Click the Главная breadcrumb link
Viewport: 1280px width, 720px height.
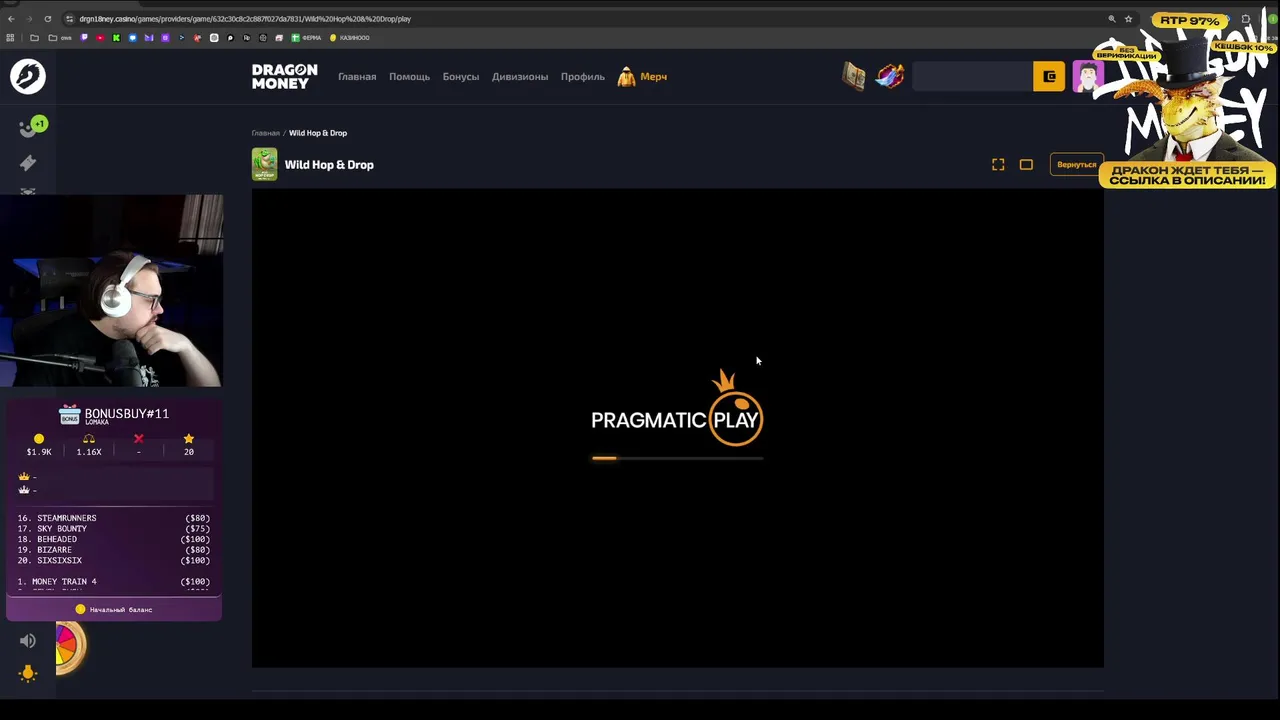[266, 133]
